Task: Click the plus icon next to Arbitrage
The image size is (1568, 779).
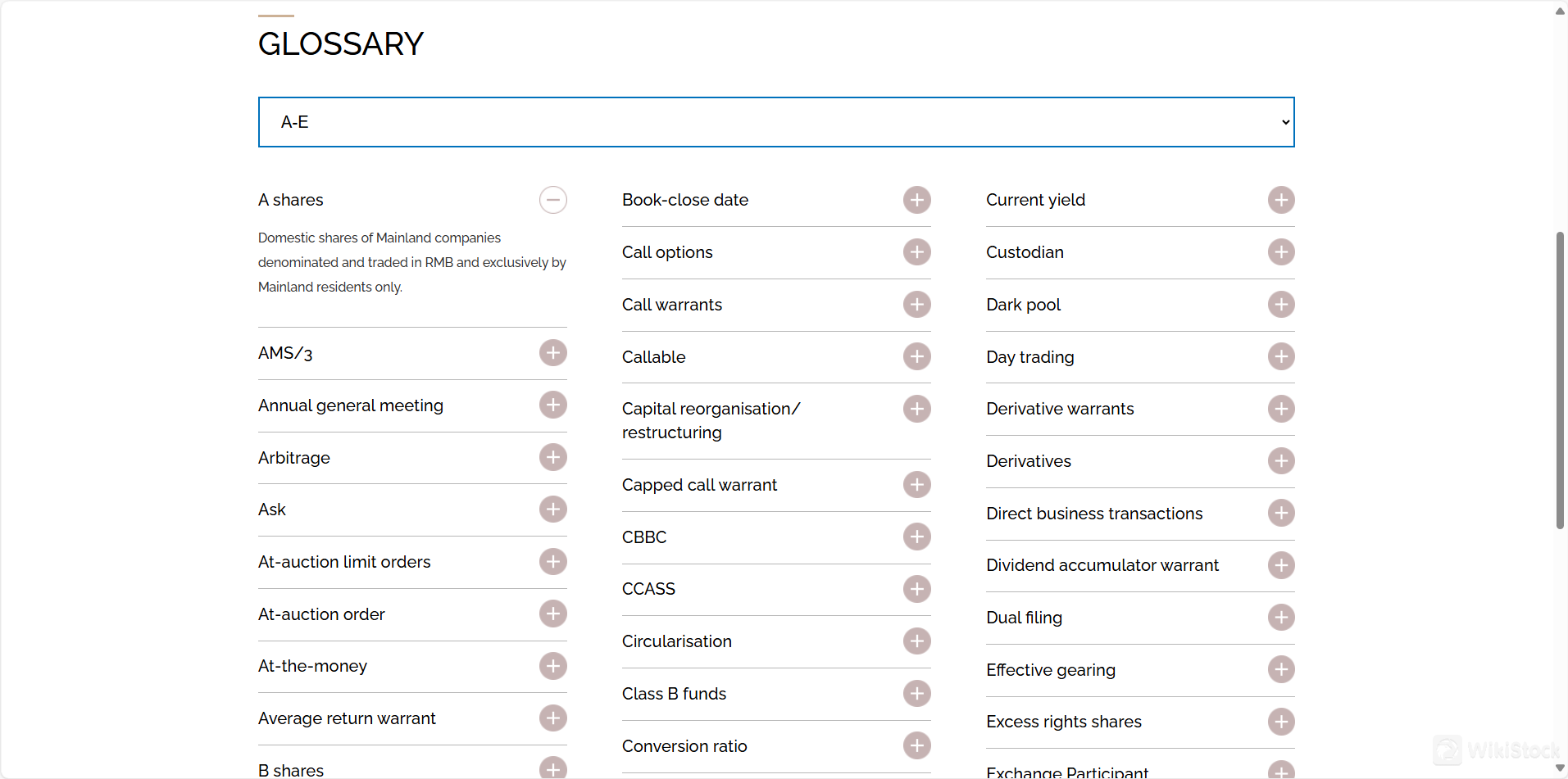Action: [x=552, y=457]
